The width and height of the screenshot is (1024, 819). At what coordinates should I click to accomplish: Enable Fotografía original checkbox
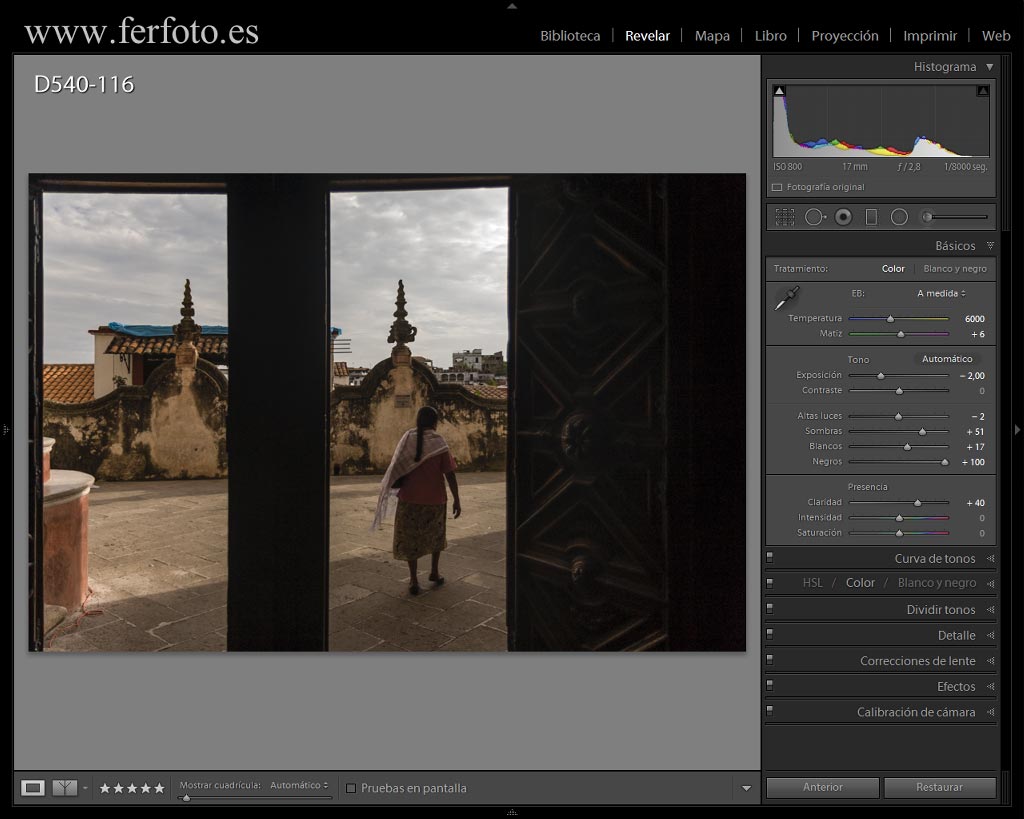coord(777,187)
